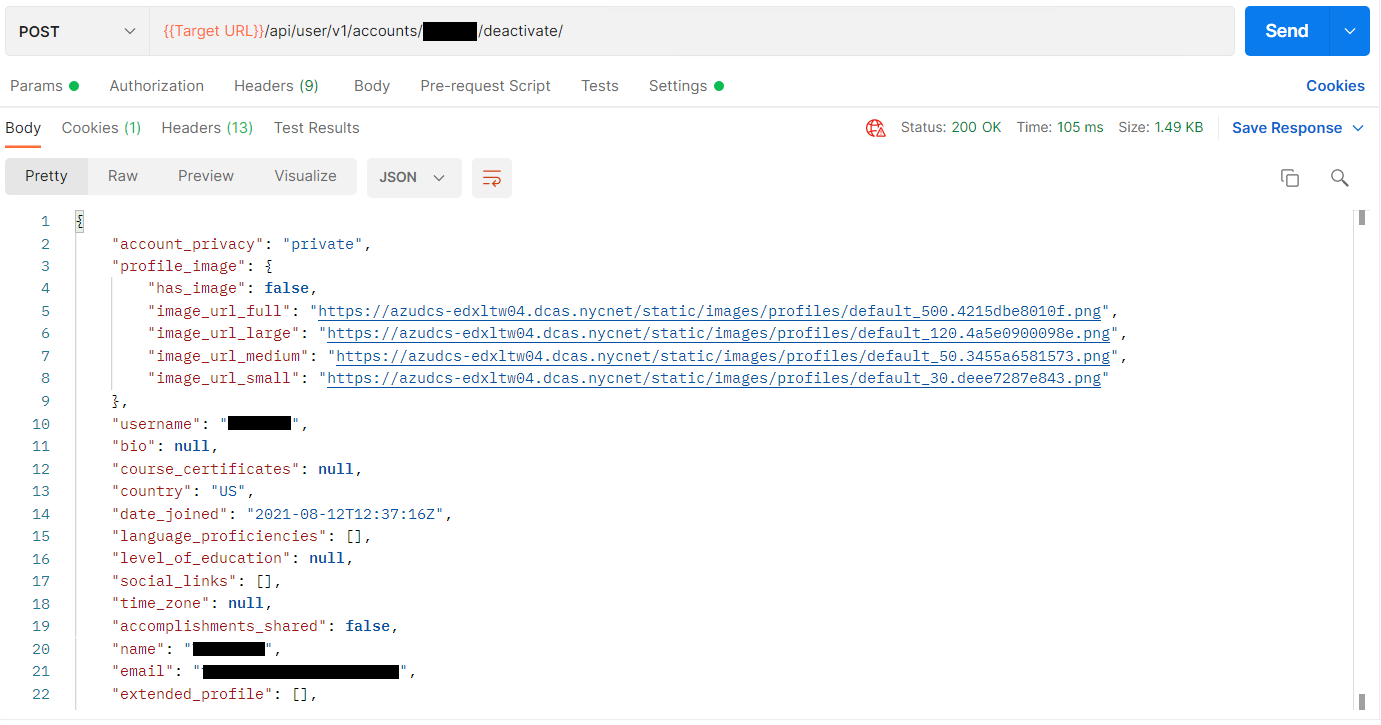The height and width of the screenshot is (725, 1381).
Task: Click the "username" key on line 10
Action: point(157,424)
